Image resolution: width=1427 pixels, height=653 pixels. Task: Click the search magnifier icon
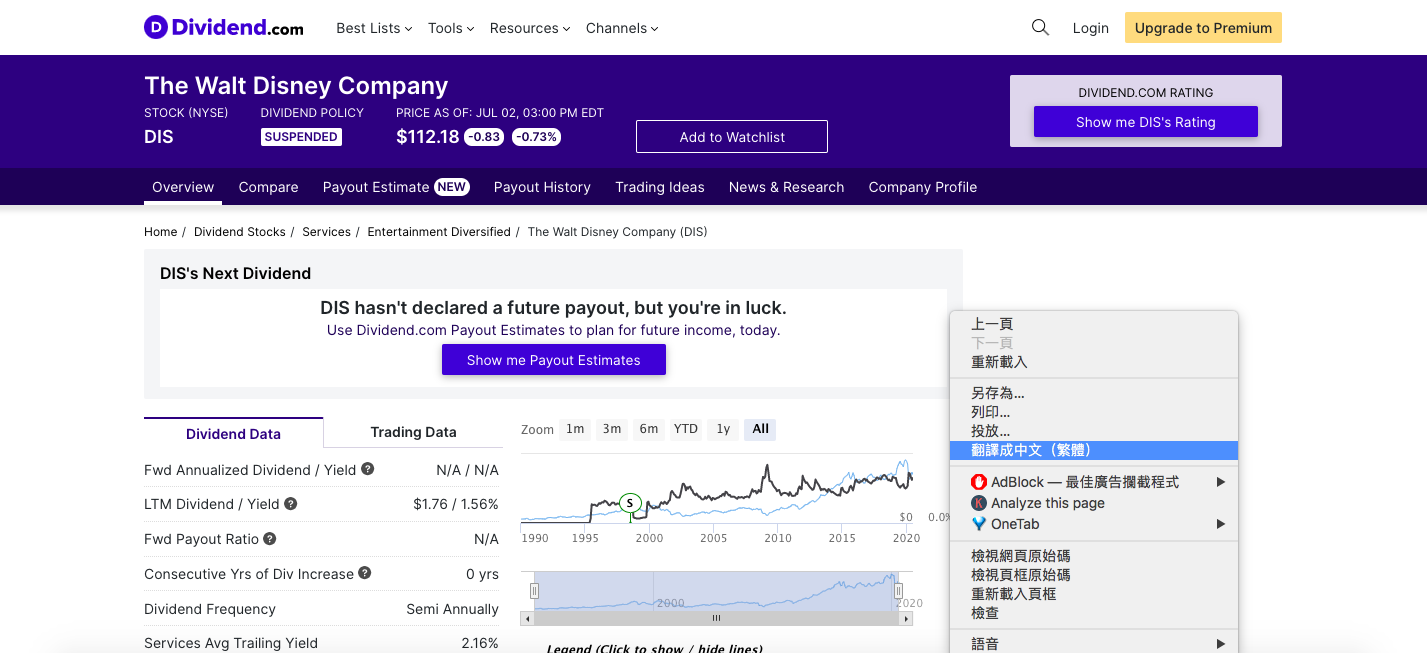pyautogui.click(x=1040, y=28)
